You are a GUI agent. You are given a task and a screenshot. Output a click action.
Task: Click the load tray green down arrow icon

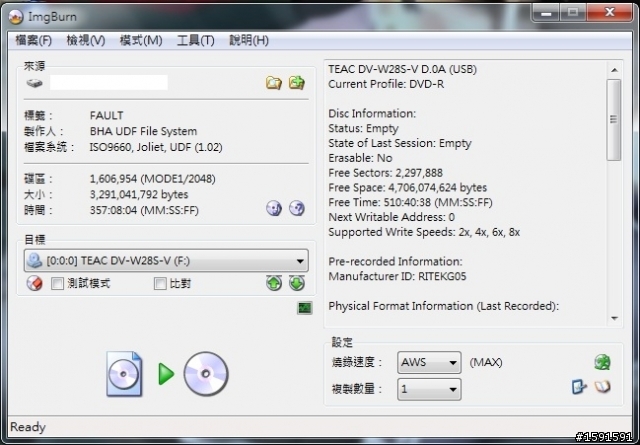point(297,283)
